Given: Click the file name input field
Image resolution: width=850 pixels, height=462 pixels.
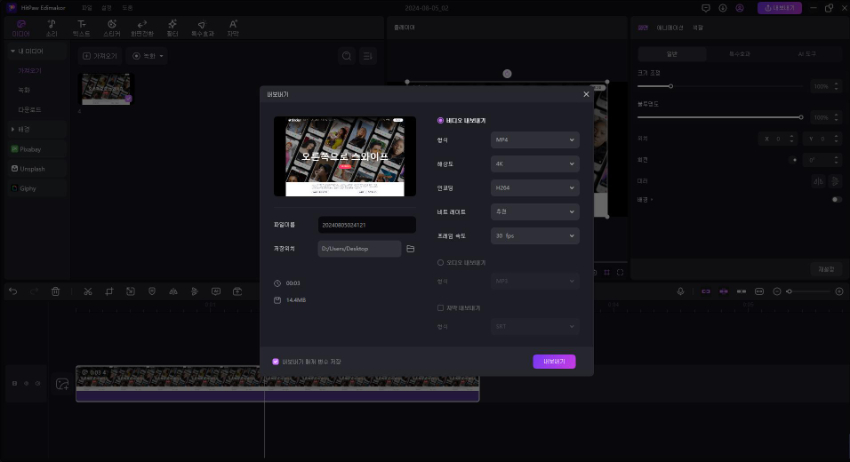Looking at the screenshot, I should coord(366,225).
